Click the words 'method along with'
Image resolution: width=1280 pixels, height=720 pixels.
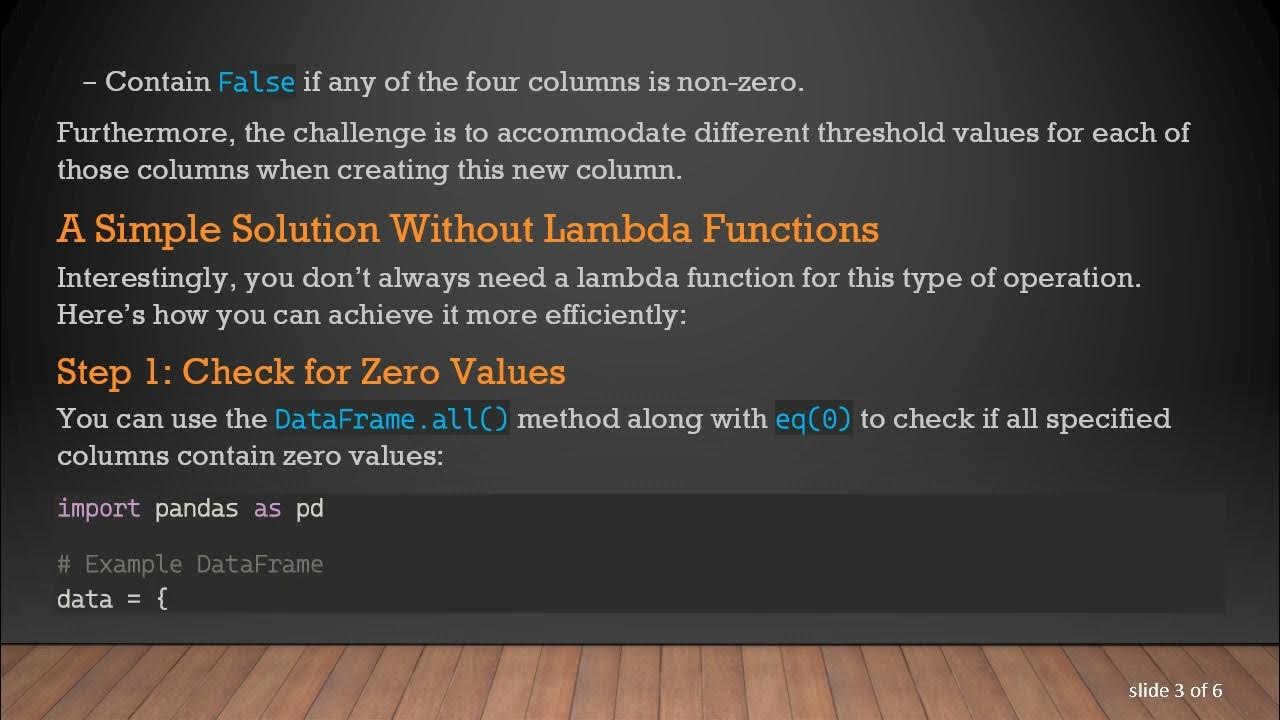tap(642, 419)
